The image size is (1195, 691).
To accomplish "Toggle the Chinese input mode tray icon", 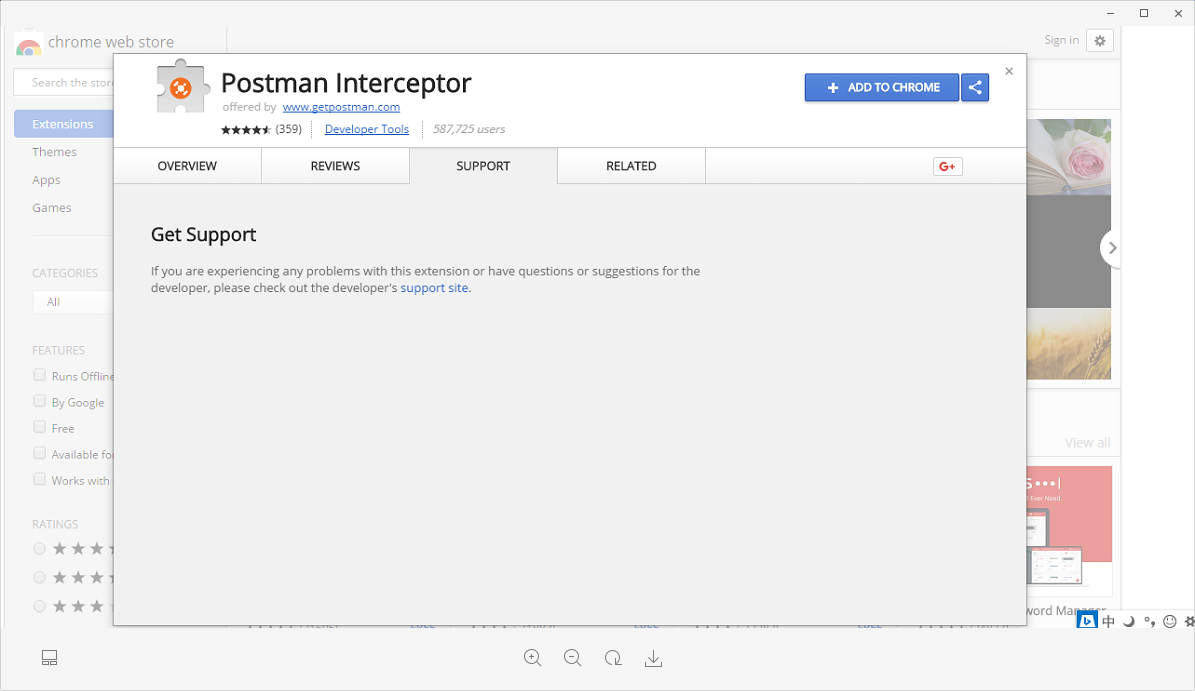I will (x=1108, y=622).
